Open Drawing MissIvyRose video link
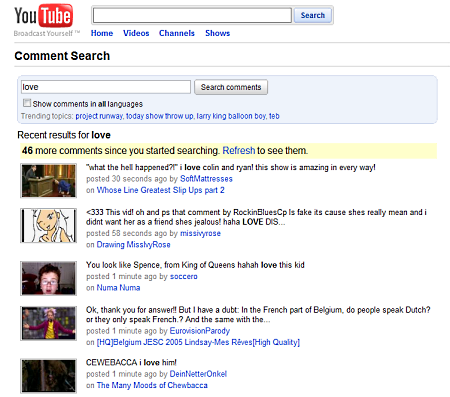The image size is (450, 397). (x=133, y=245)
